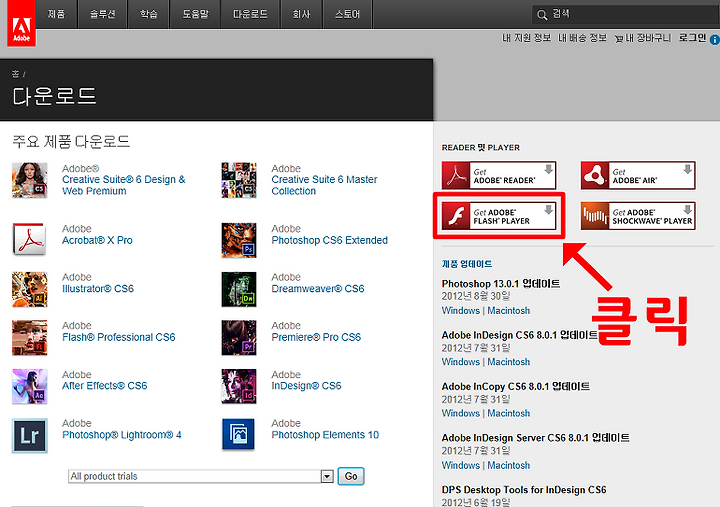Click the Dreamweaver CS6 product icon
The height and width of the screenshot is (507, 720).
coord(239,289)
